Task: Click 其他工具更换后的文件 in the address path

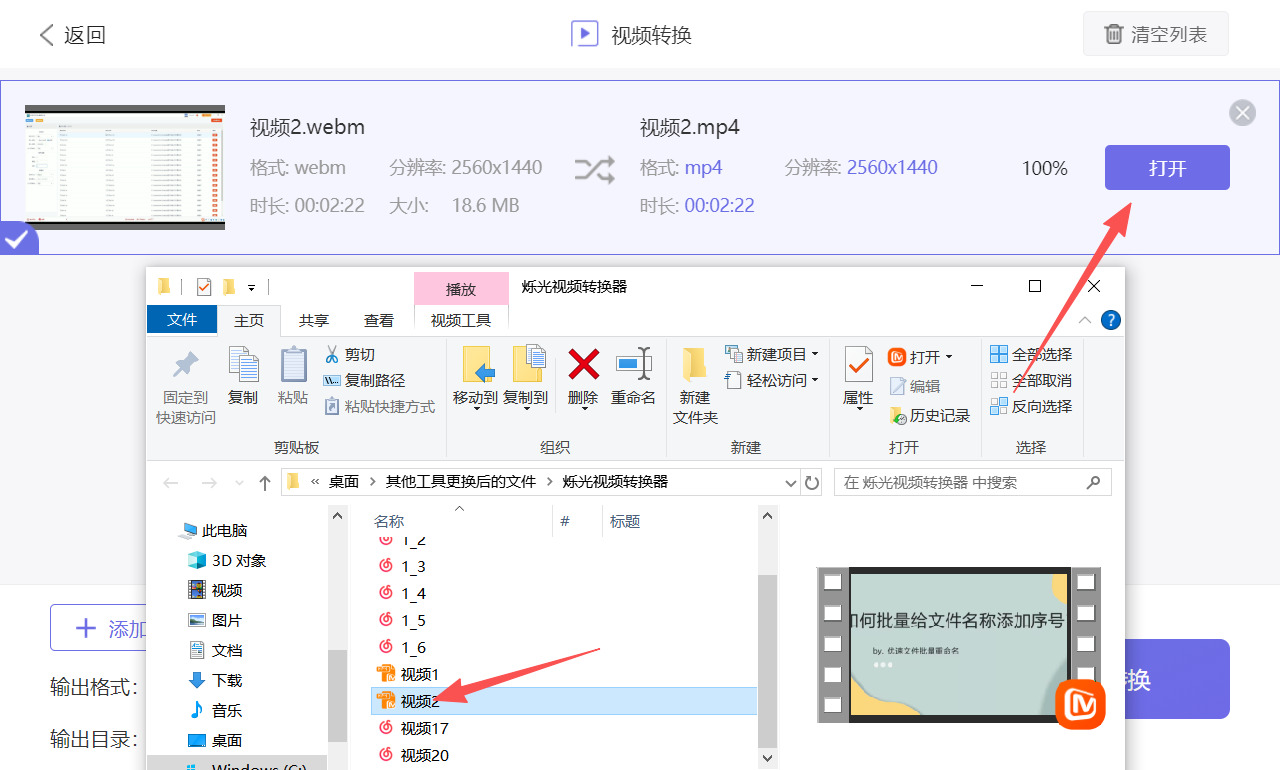Action: (461, 482)
